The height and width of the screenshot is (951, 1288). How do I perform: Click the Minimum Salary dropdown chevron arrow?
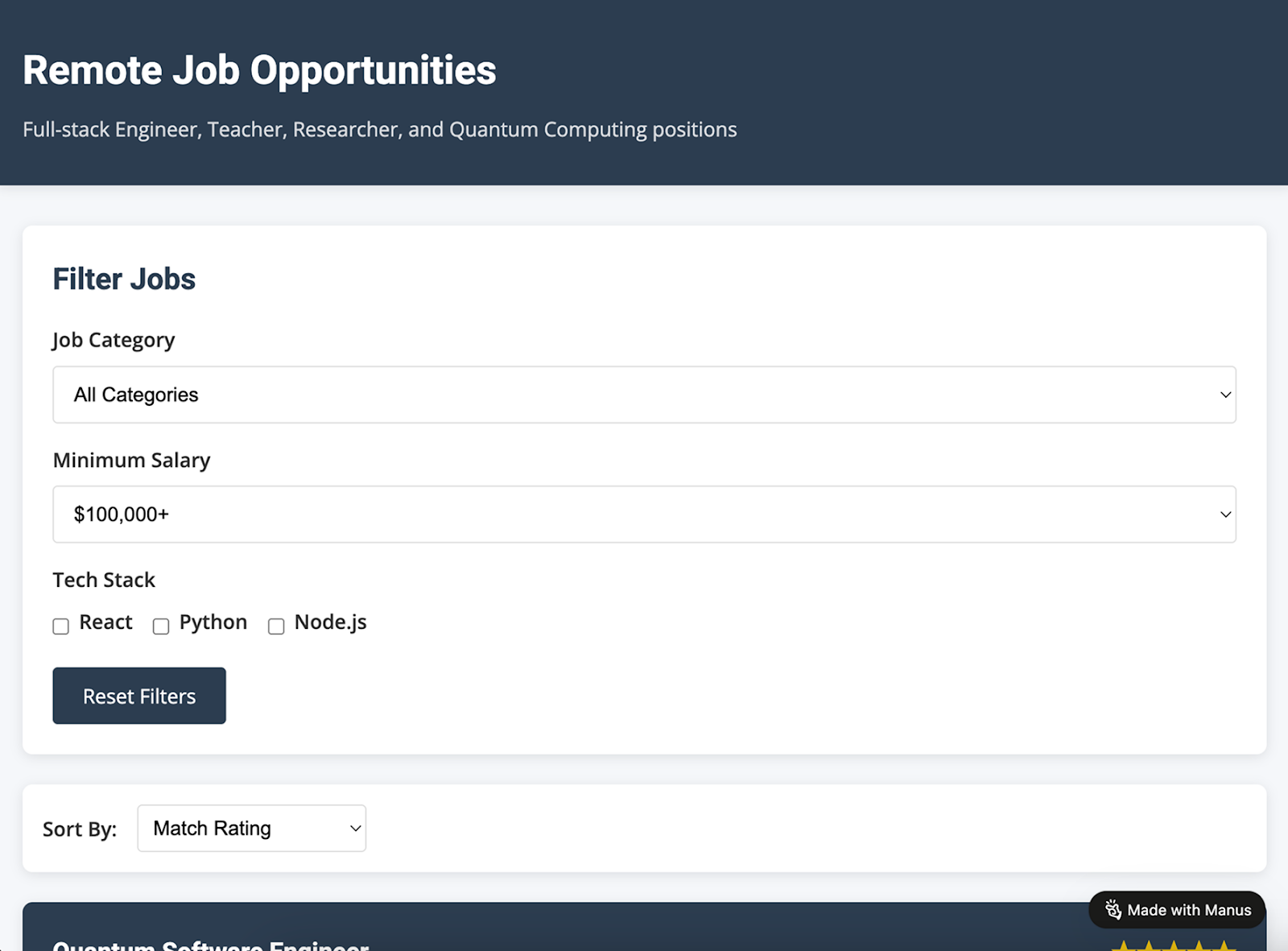pos(1225,515)
